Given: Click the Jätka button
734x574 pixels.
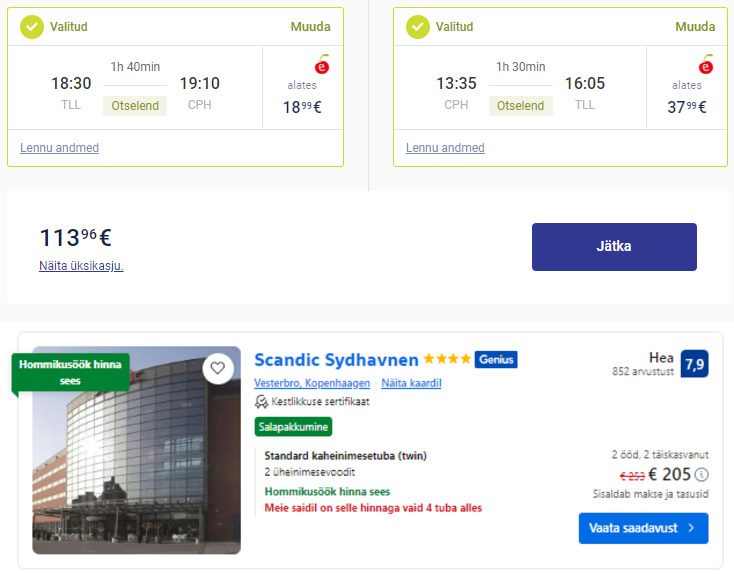Looking at the screenshot, I should coord(614,247).
